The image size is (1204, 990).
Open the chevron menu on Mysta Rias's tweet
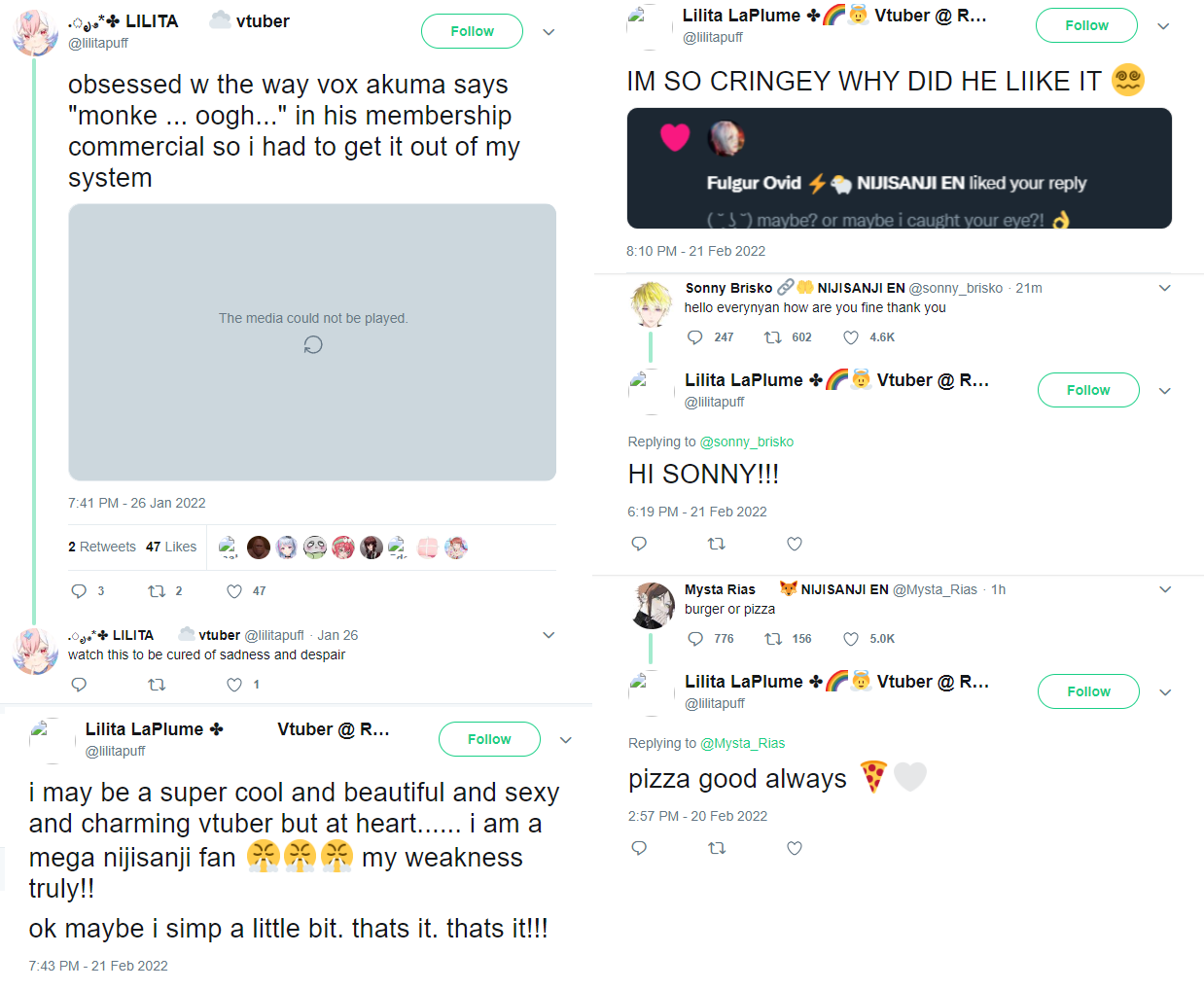point(1165,589)
